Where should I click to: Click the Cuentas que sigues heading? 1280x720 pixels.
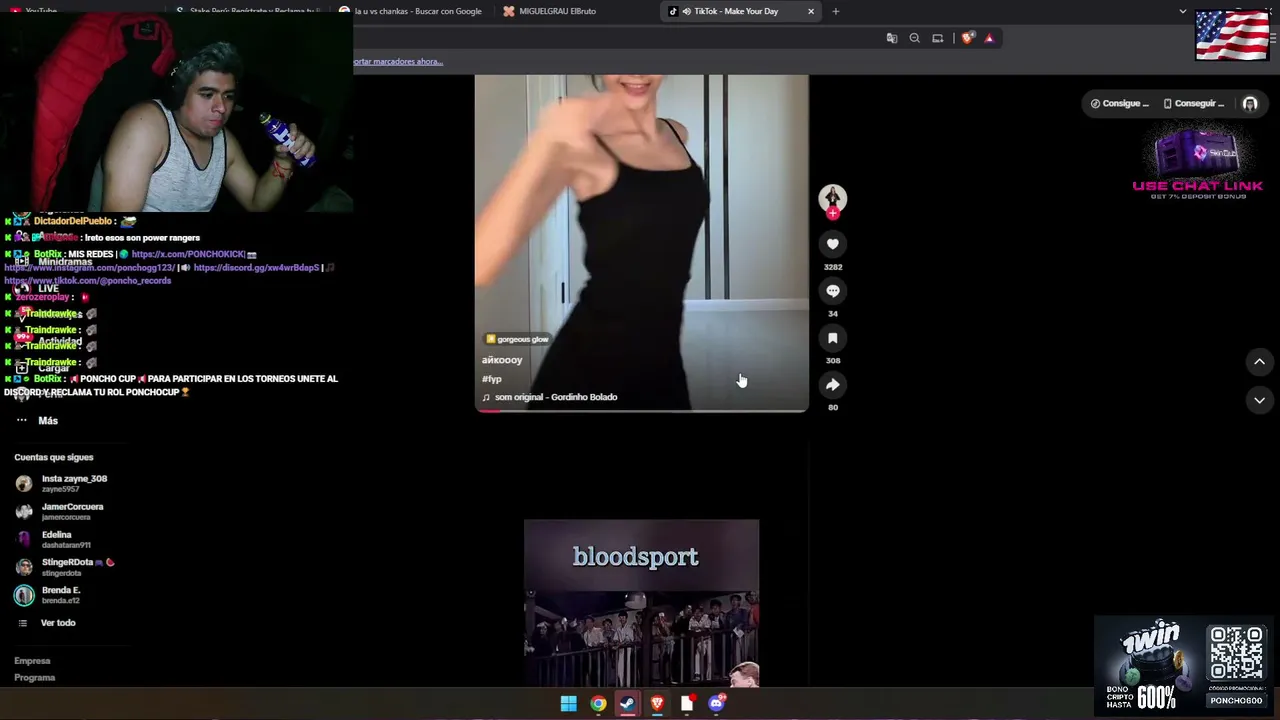[54, 457]
